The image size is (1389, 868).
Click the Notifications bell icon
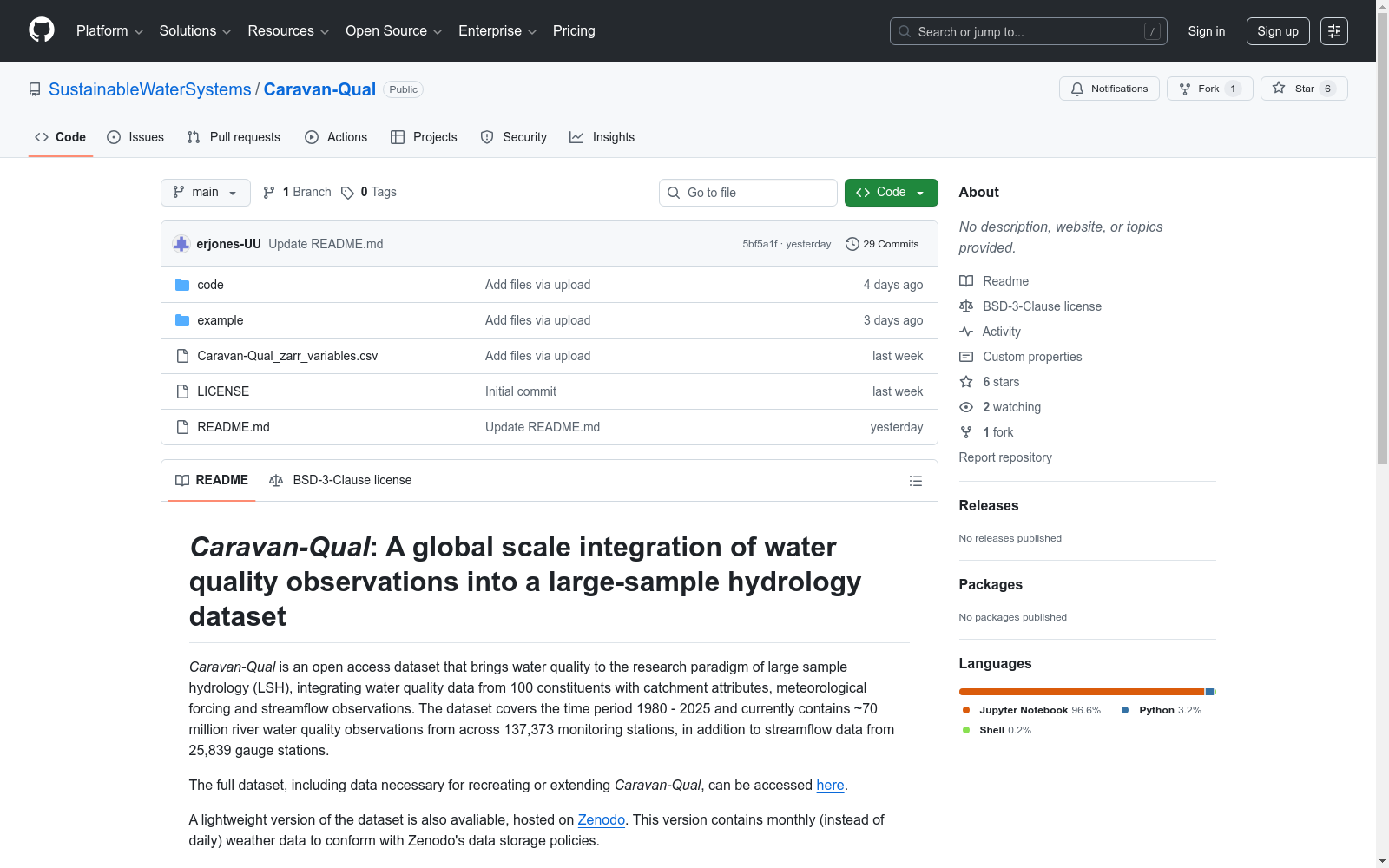[1077, 89]
